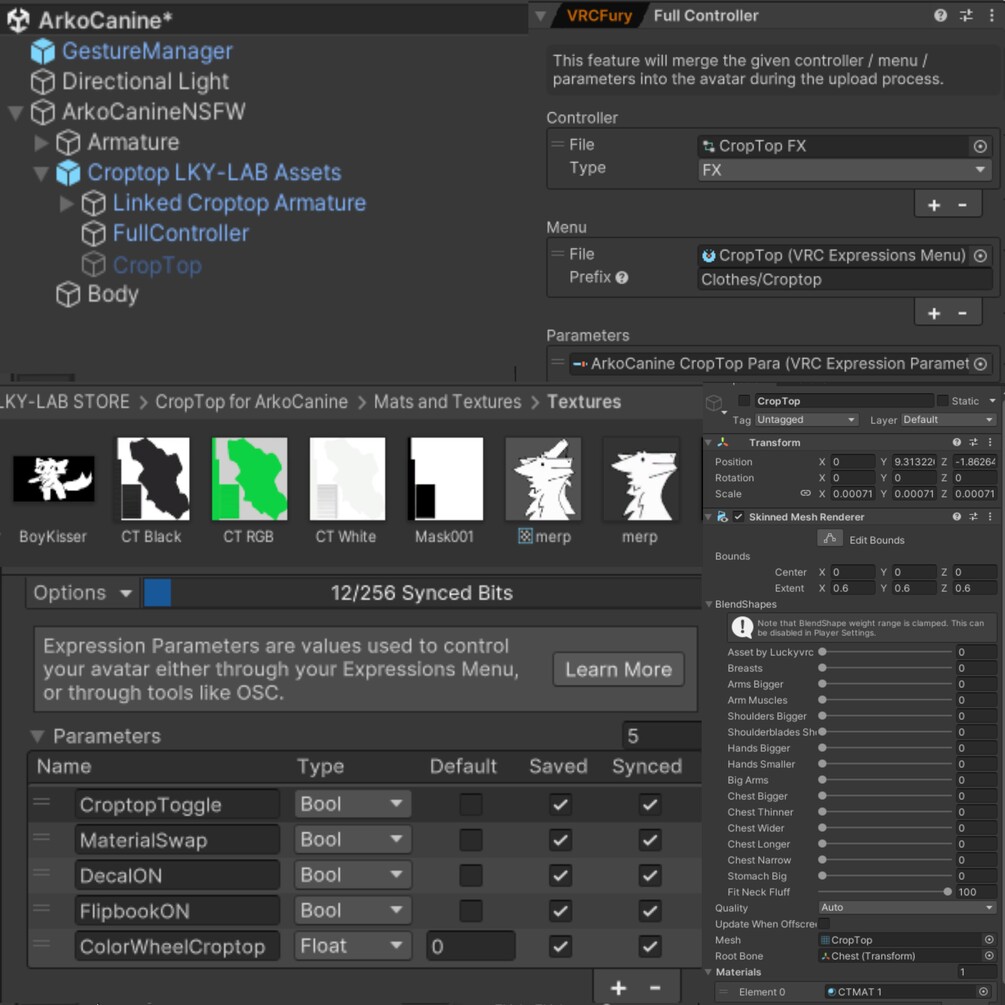
Task: Toggle DecalON Saved checkbox
Action: [560, 876]
